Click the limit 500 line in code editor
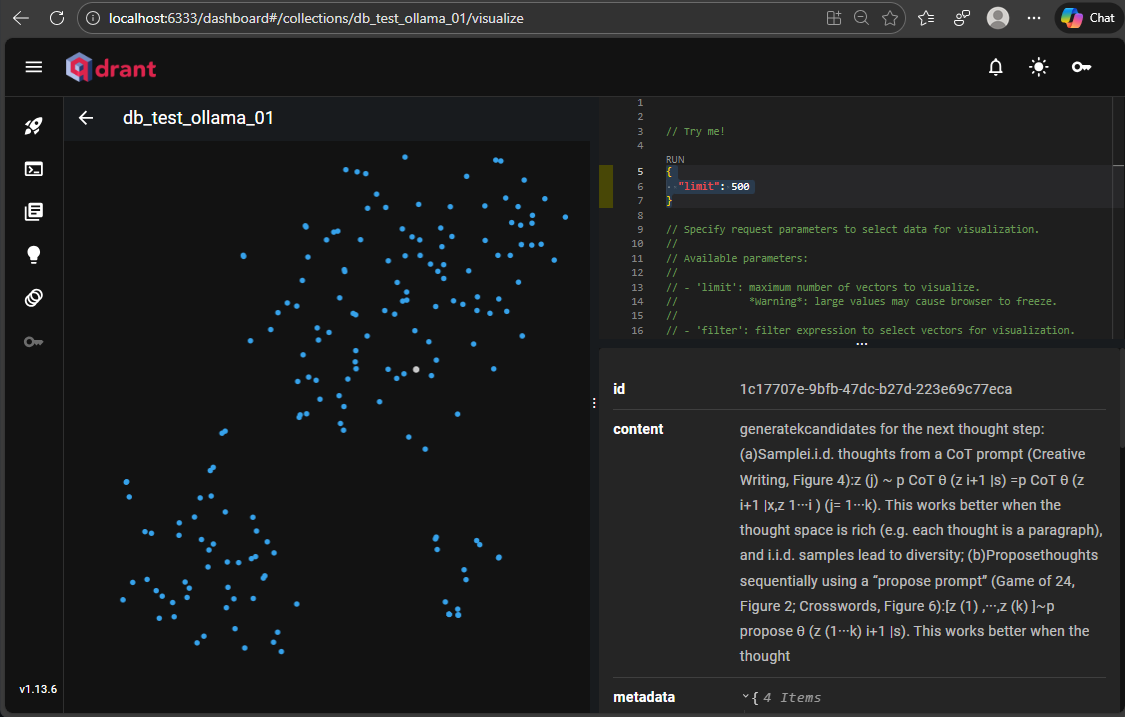The width and height of the screenshot is (1125, 717). pos(714,187)
